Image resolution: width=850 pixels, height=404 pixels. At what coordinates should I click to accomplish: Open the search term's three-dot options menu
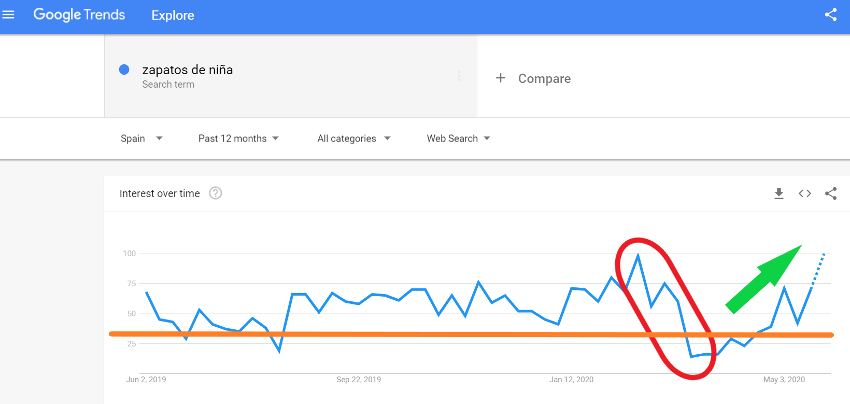coord(459,76)
